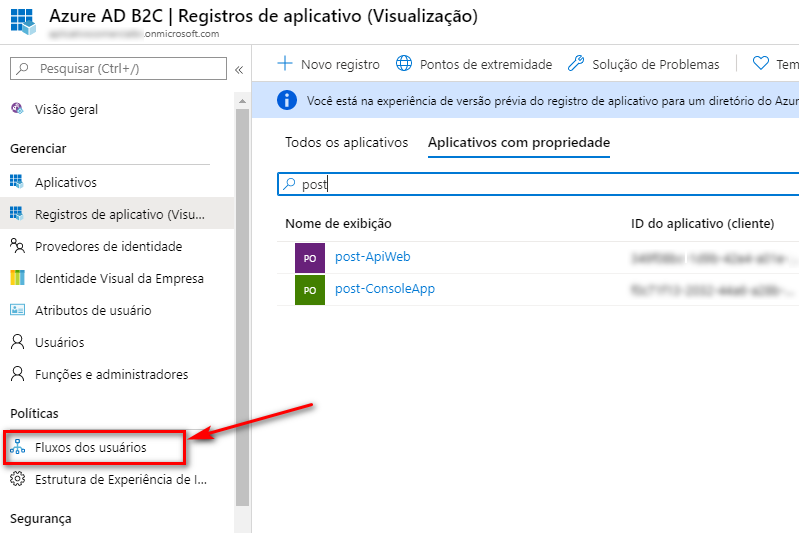Open Solução de Problemas
The image size is (799, 533).
[x=643, y=64]
